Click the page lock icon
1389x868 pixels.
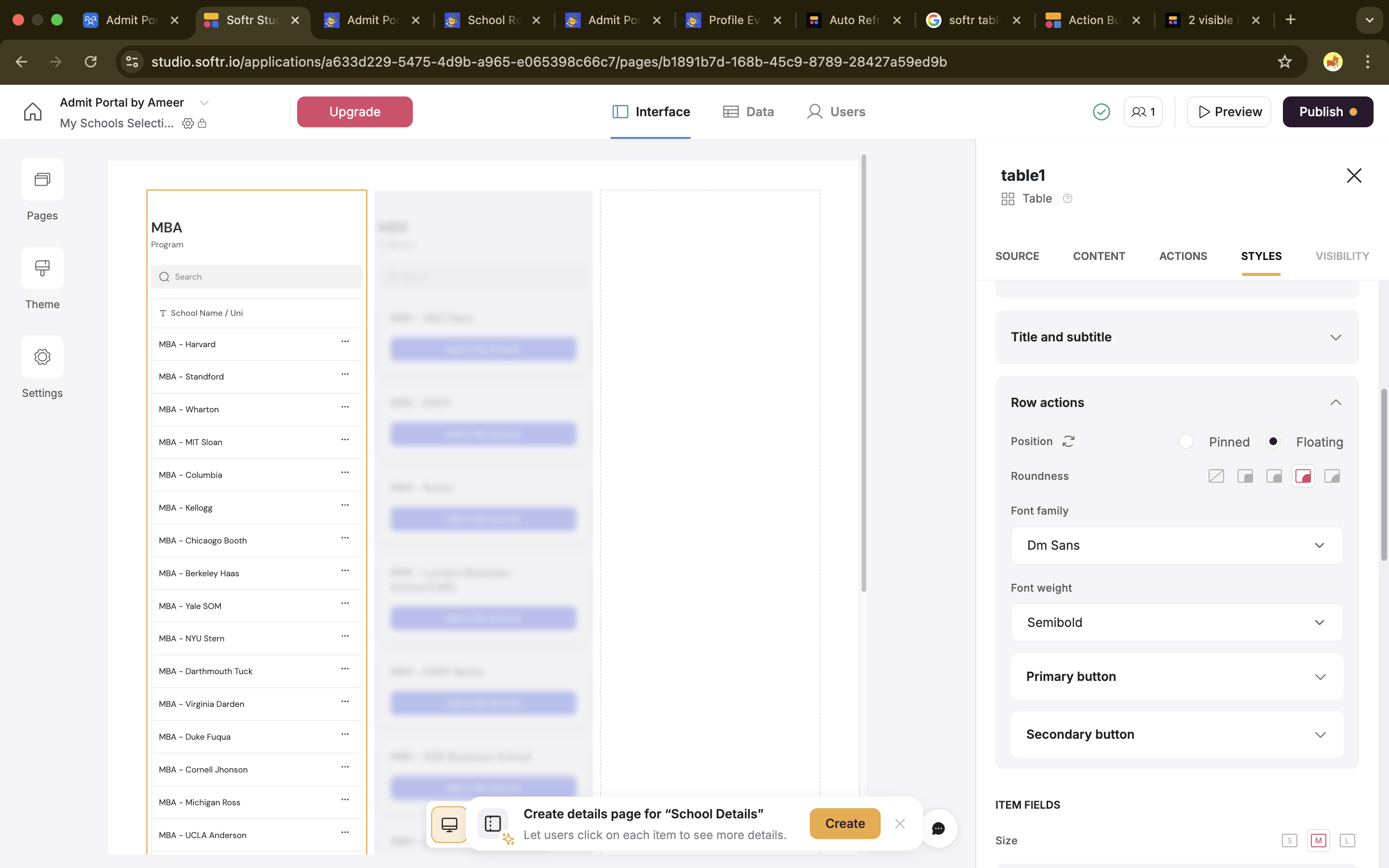202,123
